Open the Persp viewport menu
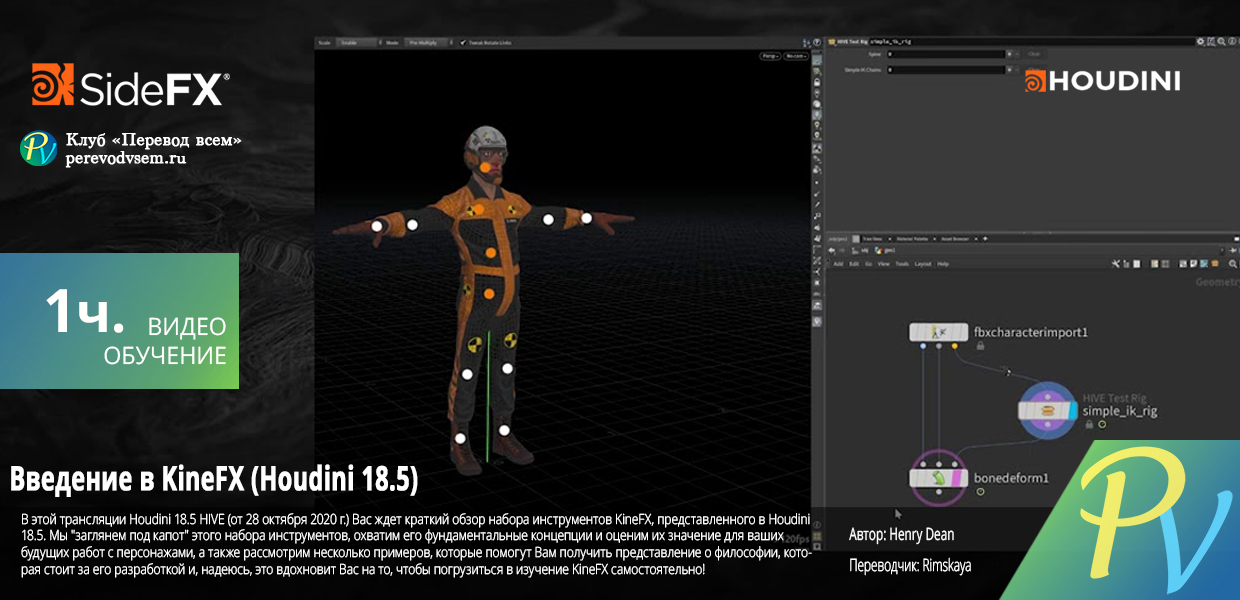The height and width of the screenshot is (600, 1240). pos(769,57)
